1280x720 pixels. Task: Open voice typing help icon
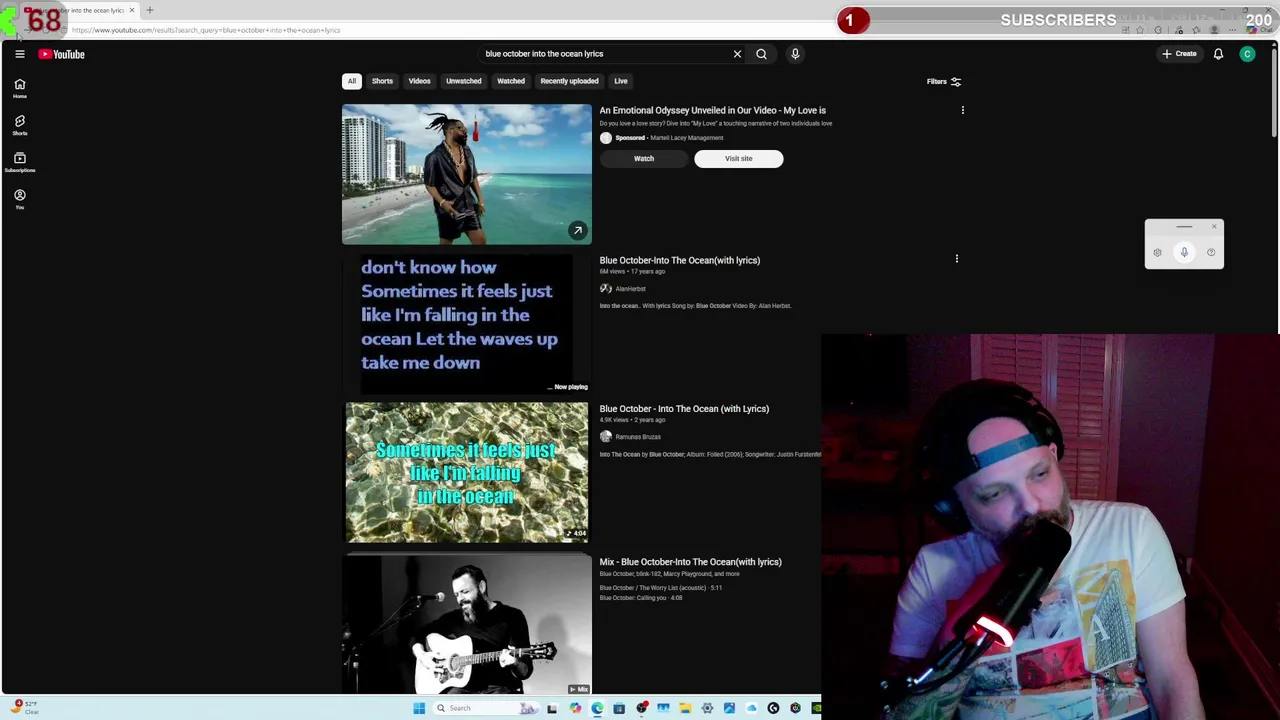pyautogui.click(x=1211, y=252)
